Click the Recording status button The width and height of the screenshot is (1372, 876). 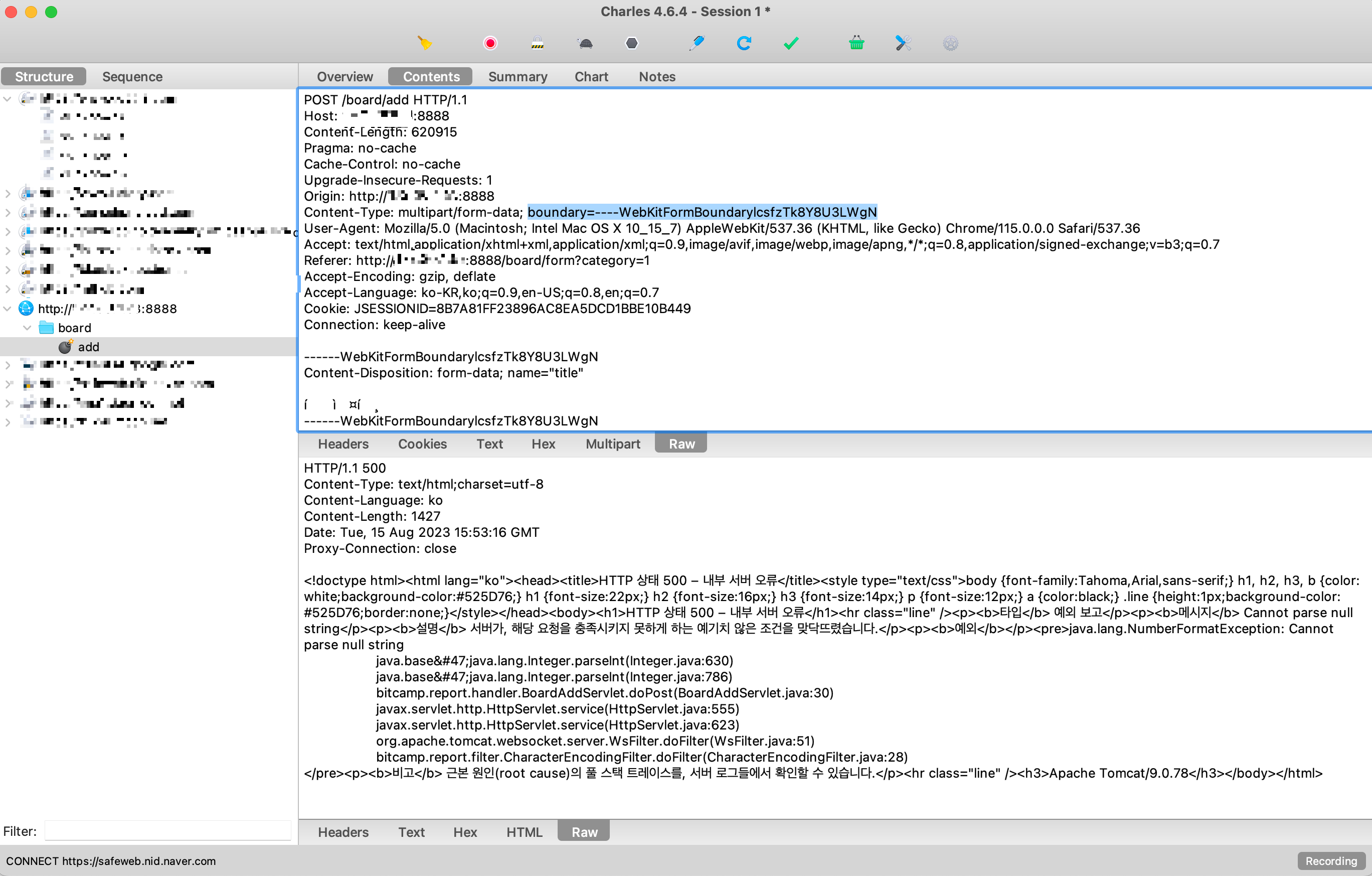[x=1330, y=860]
